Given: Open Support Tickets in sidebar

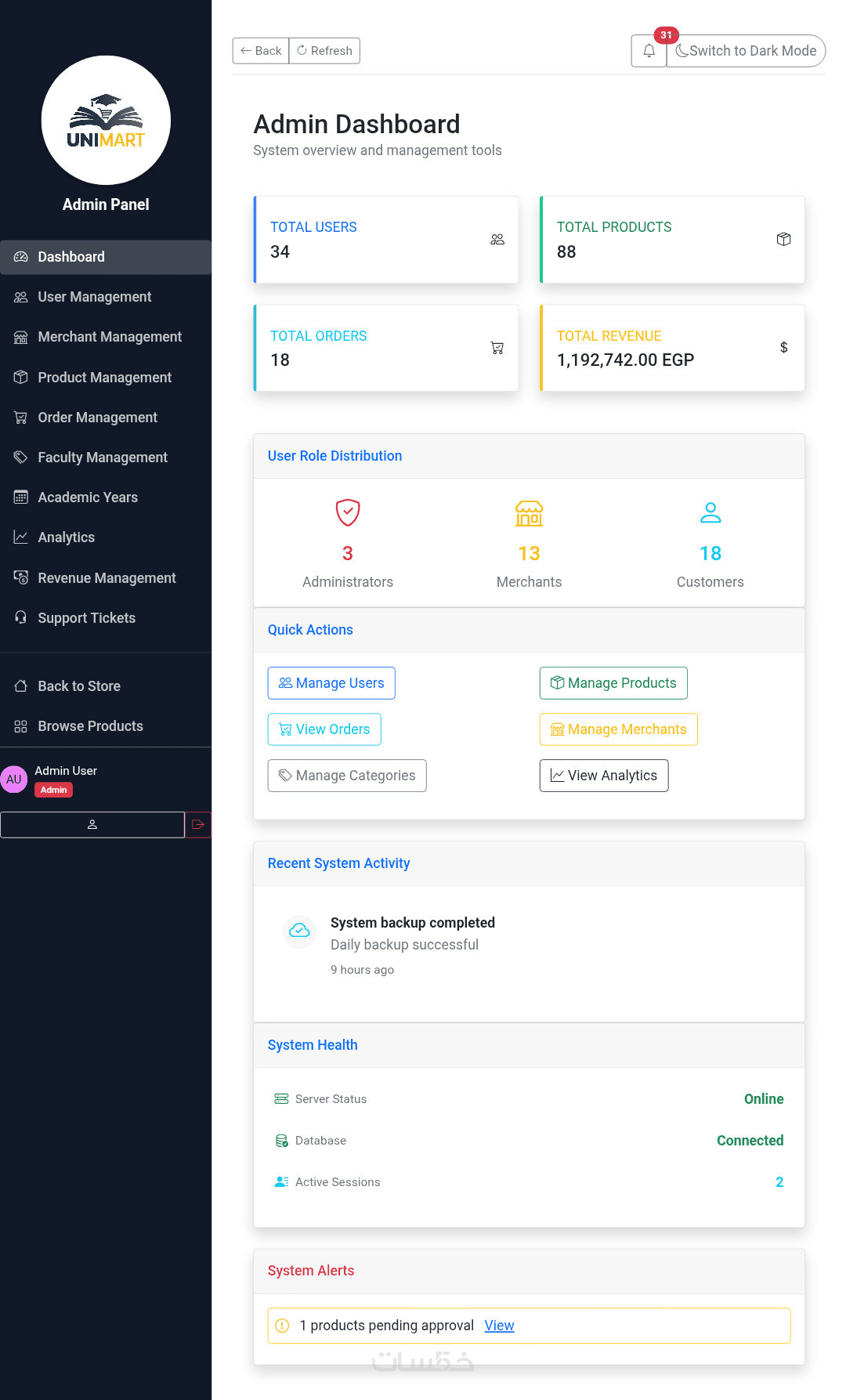Looking at the screenshot, I should [x=106, y=618].
